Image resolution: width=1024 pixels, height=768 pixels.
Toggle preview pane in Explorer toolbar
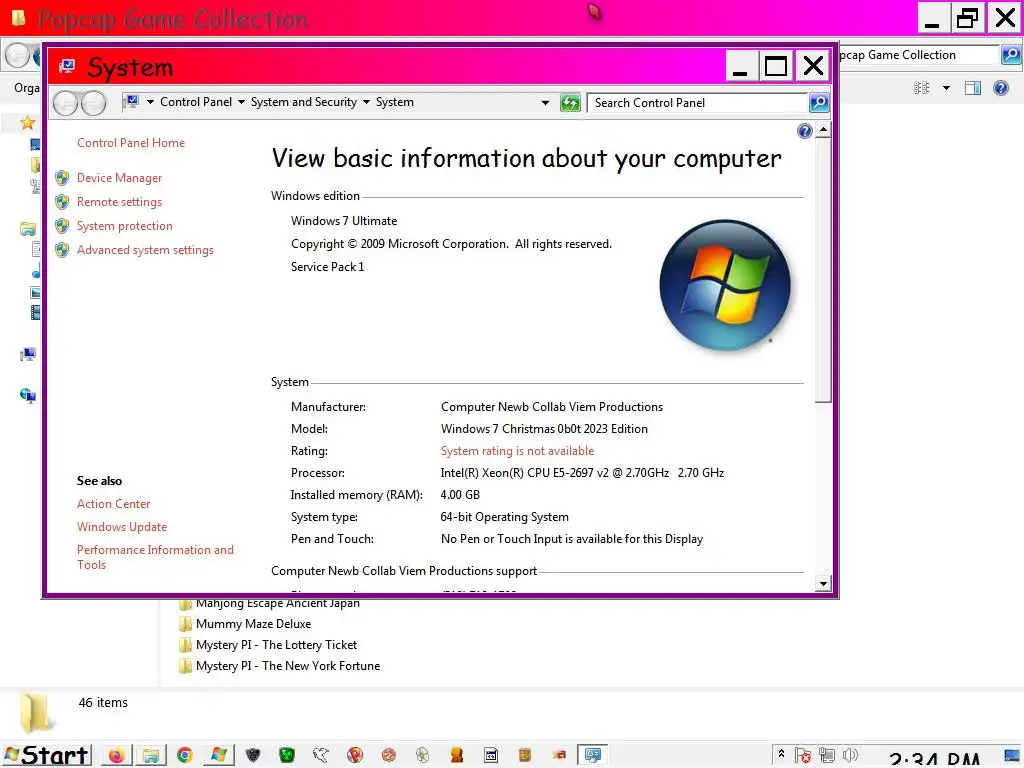972,88
